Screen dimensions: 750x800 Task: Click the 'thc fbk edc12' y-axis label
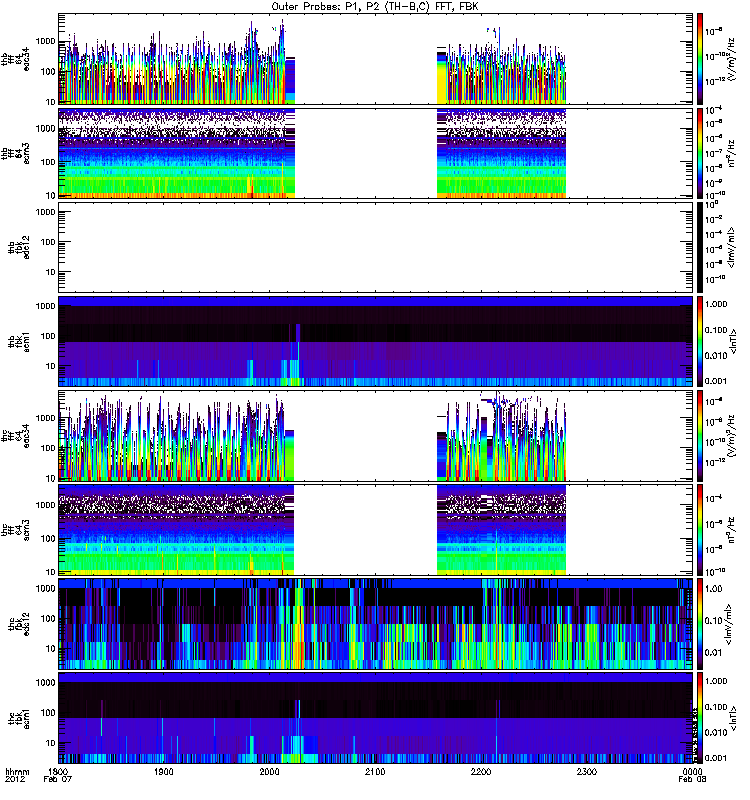[19, 624]
